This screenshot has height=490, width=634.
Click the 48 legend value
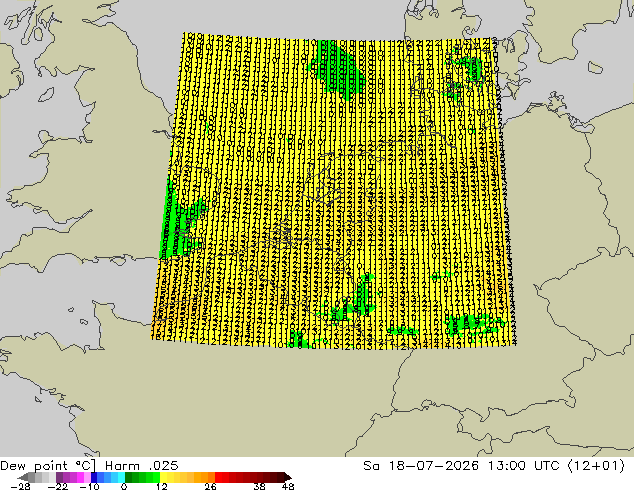tap(288, 486)
